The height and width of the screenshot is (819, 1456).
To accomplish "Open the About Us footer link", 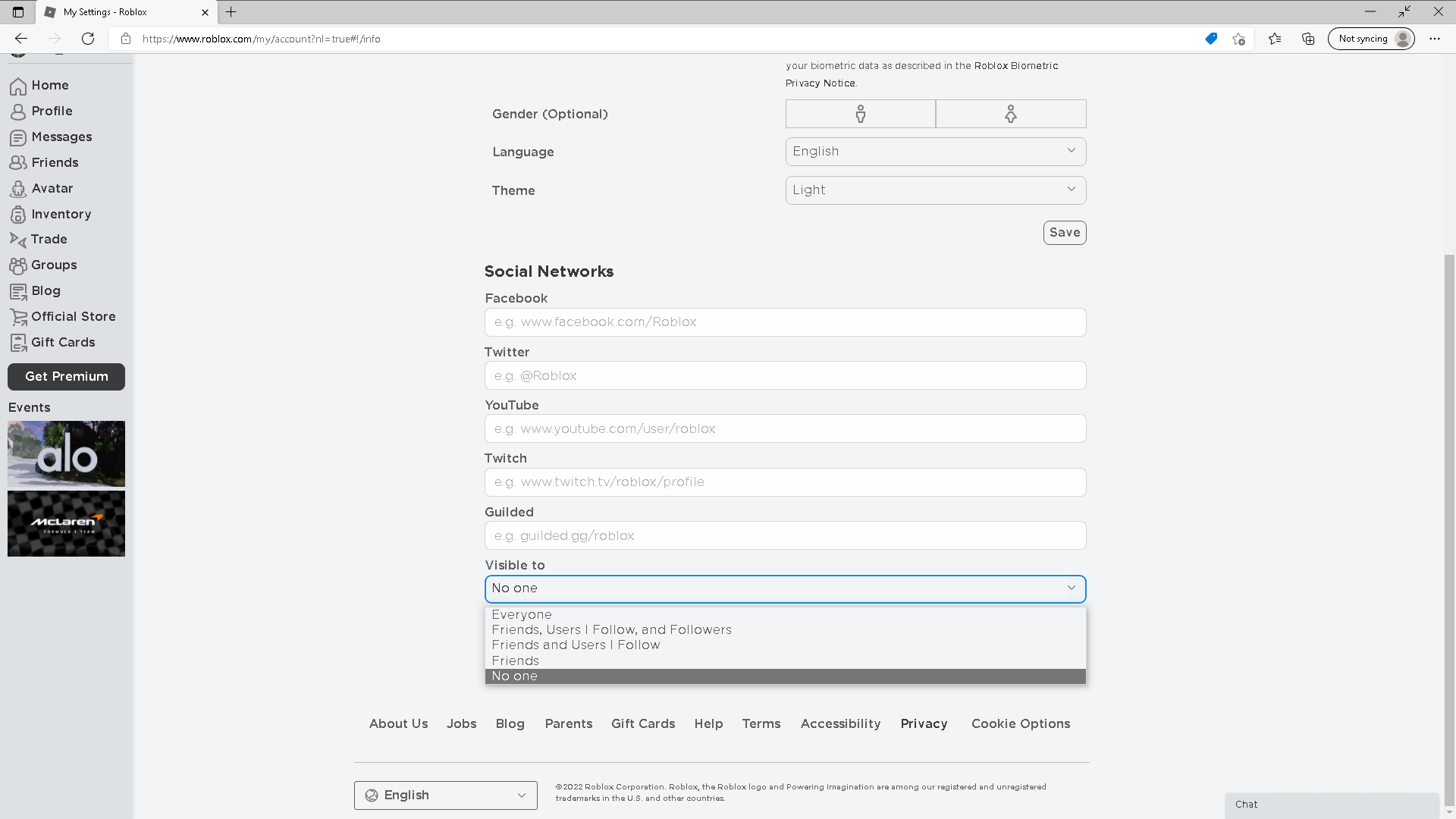I will [x=398, y=723].
